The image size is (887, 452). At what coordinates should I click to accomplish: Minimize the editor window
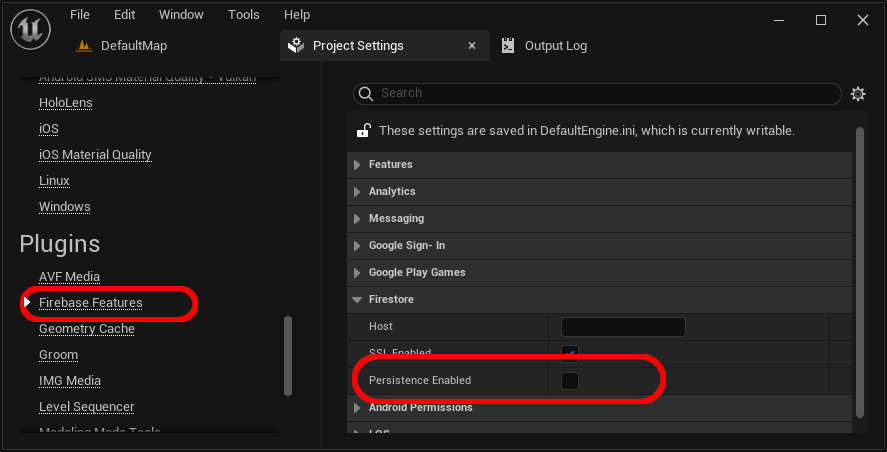[780, 20]
